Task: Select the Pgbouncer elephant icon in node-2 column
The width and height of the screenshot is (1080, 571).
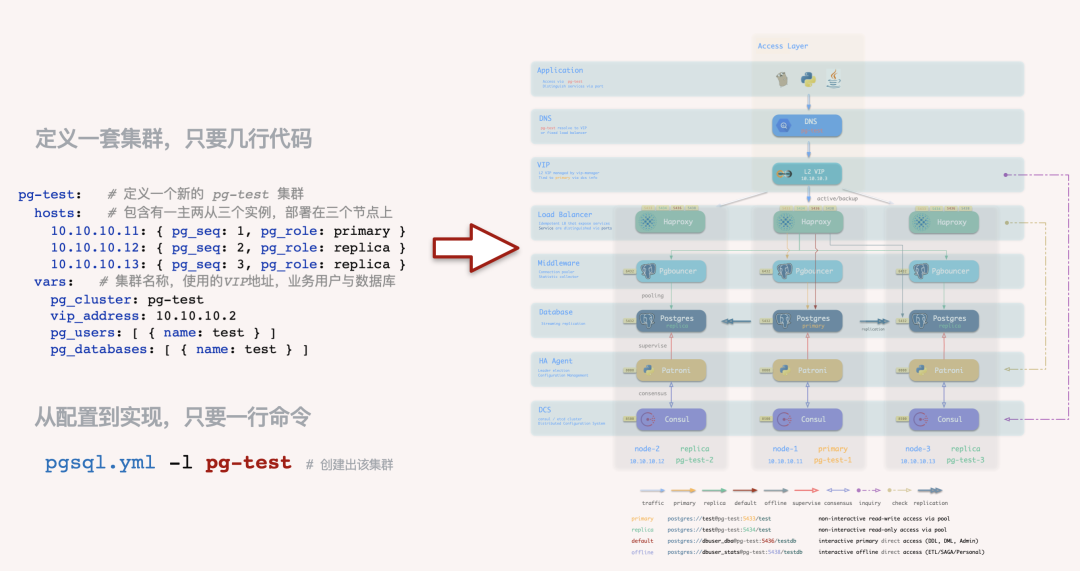Action: click(647, 271)
